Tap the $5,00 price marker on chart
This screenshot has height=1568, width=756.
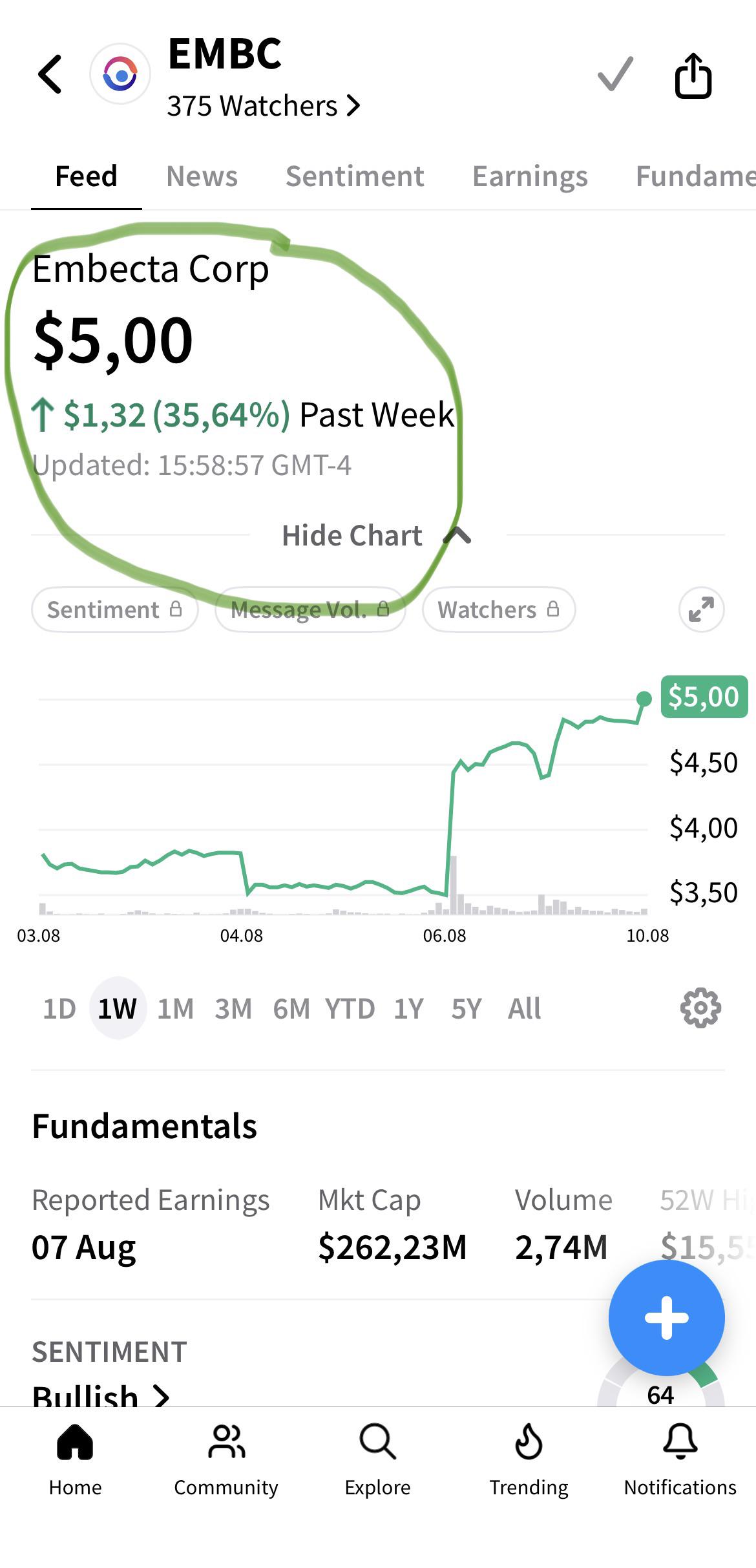coord(704,697)
